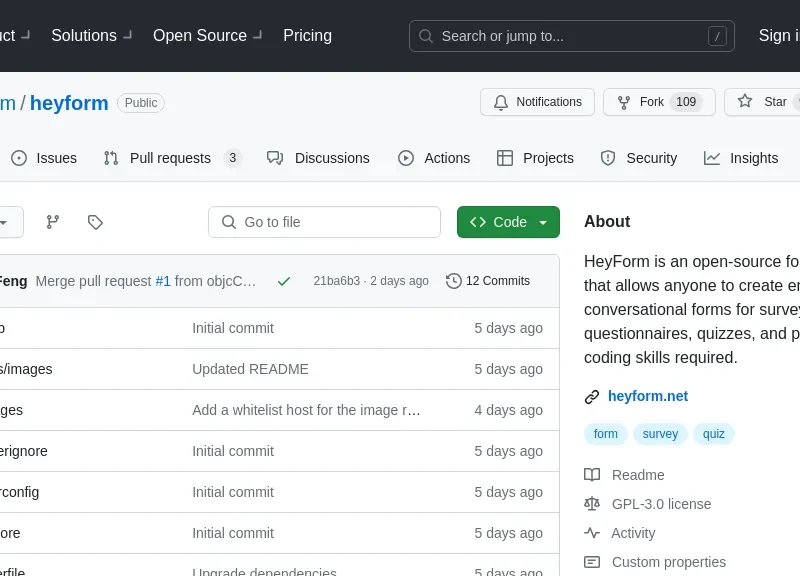
Task: Select the quiz topic tag
Action: [x=713, y=434]
